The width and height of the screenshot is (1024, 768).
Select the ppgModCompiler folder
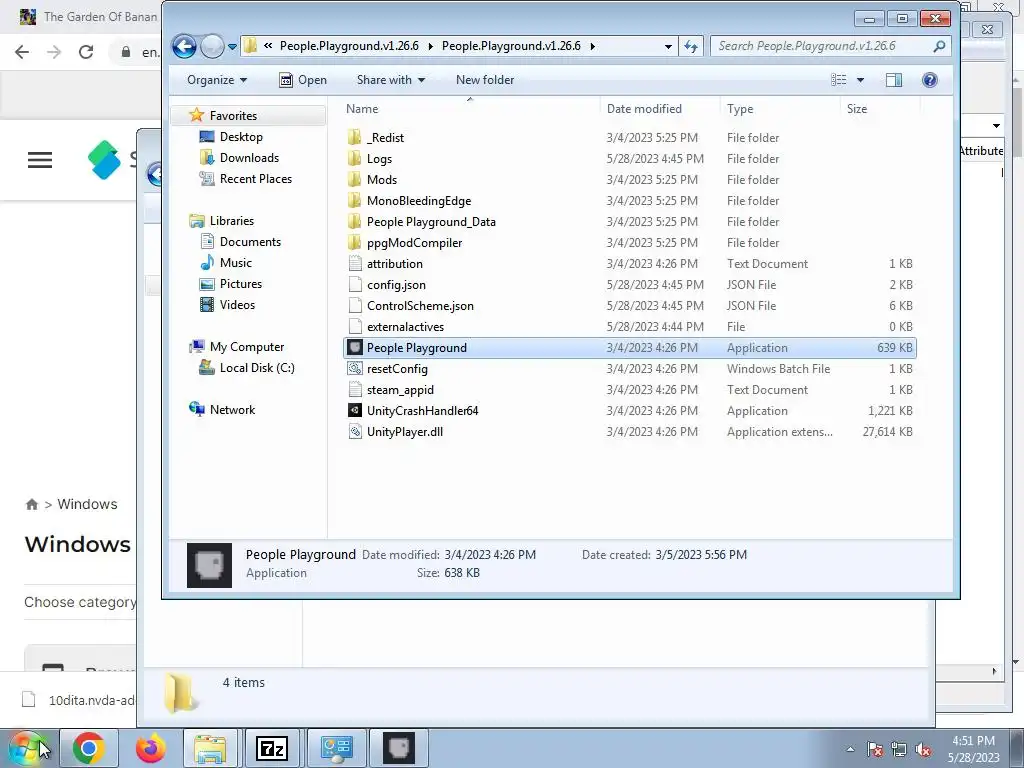414,242
